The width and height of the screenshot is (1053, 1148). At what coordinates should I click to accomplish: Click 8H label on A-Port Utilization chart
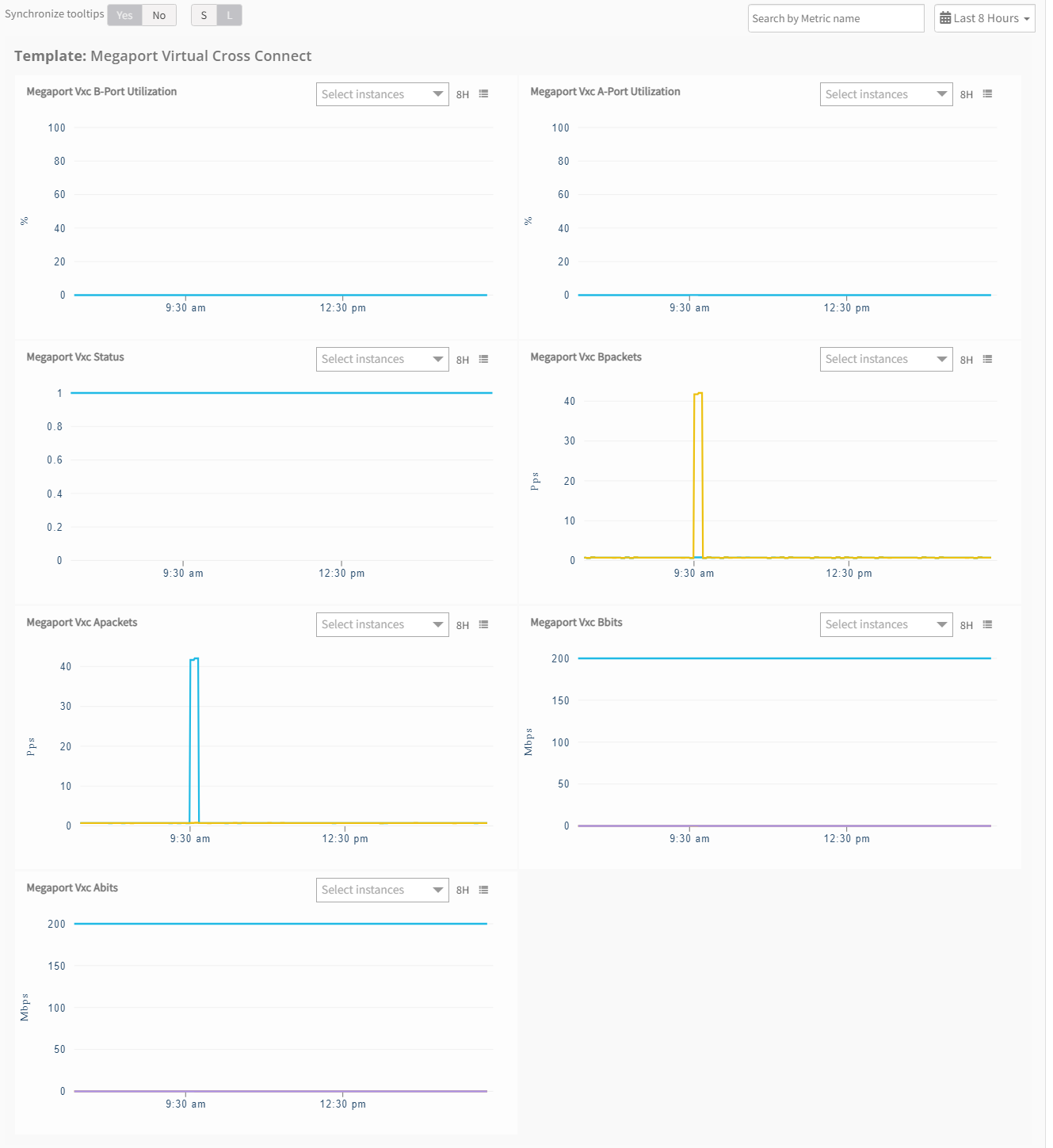click(x=967, y=94)
